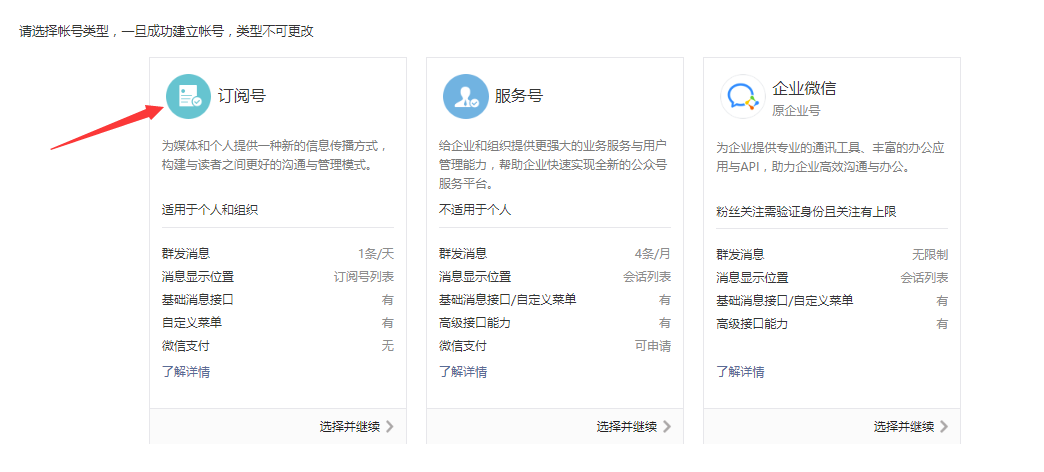
Task: Click the 企业微信 description paragraph
Action: tap(830, 157)
